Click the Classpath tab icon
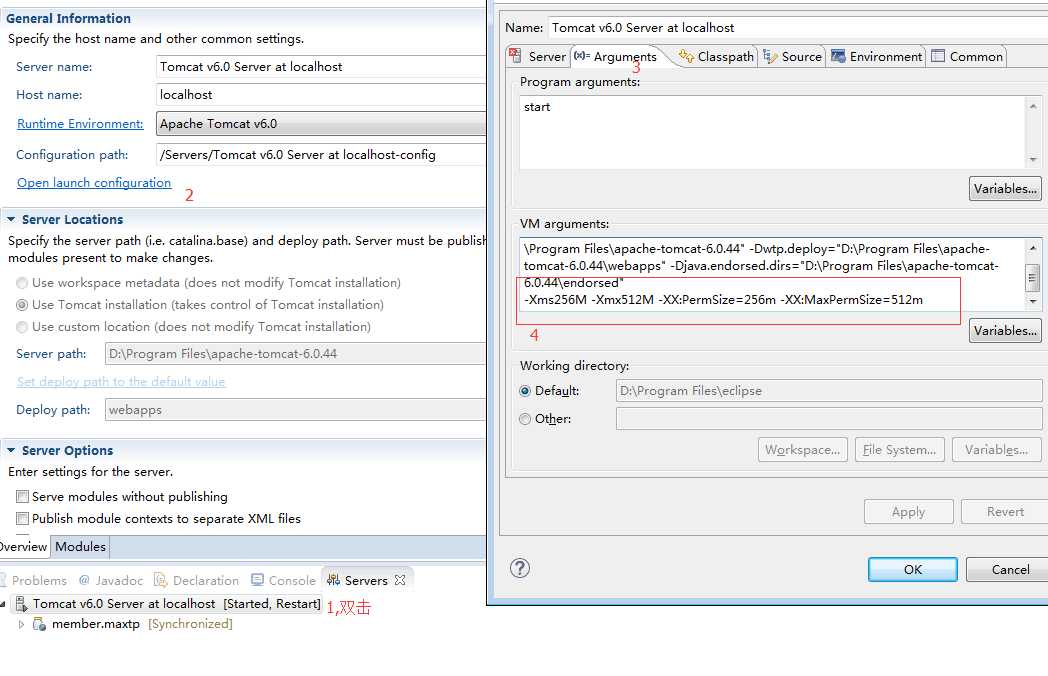The height and width of the screenshot is (676, 1048). (x=686, y=56)
